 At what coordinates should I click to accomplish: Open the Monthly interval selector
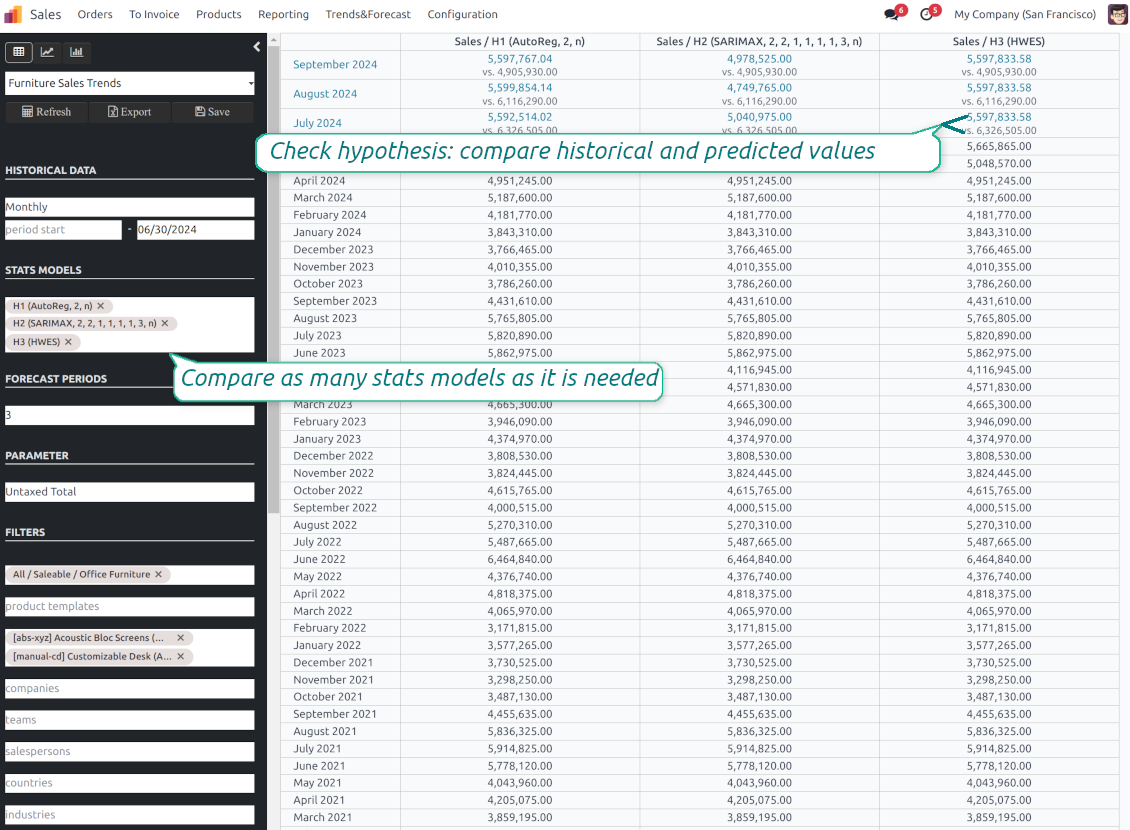[130, 207]
